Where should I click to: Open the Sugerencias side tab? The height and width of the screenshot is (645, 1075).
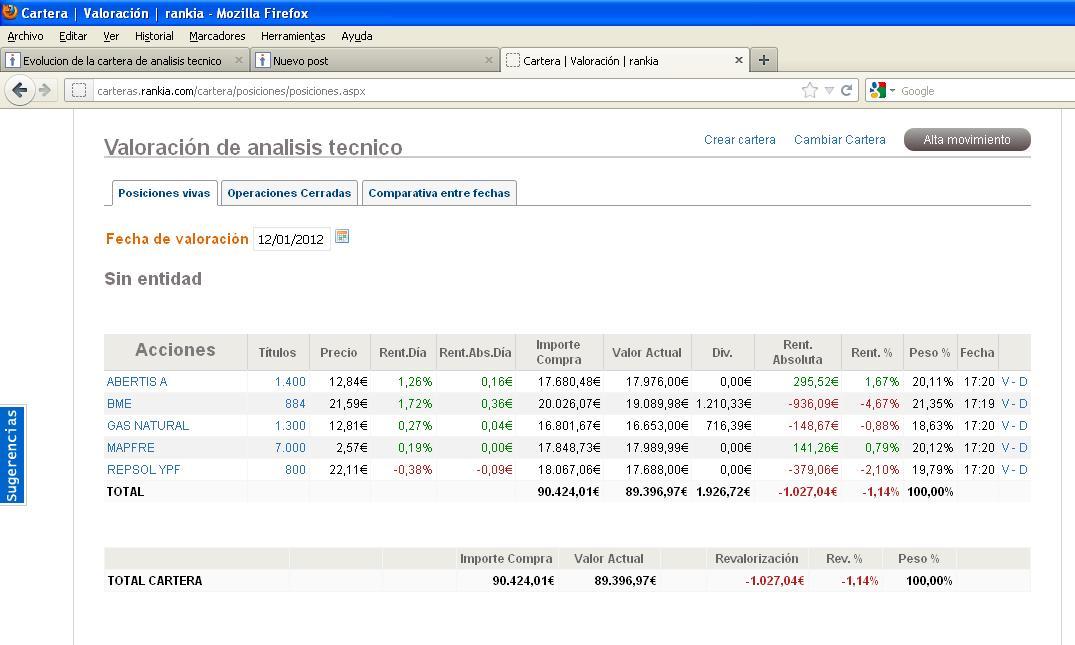pyautogui.click(x=12, y=455)
